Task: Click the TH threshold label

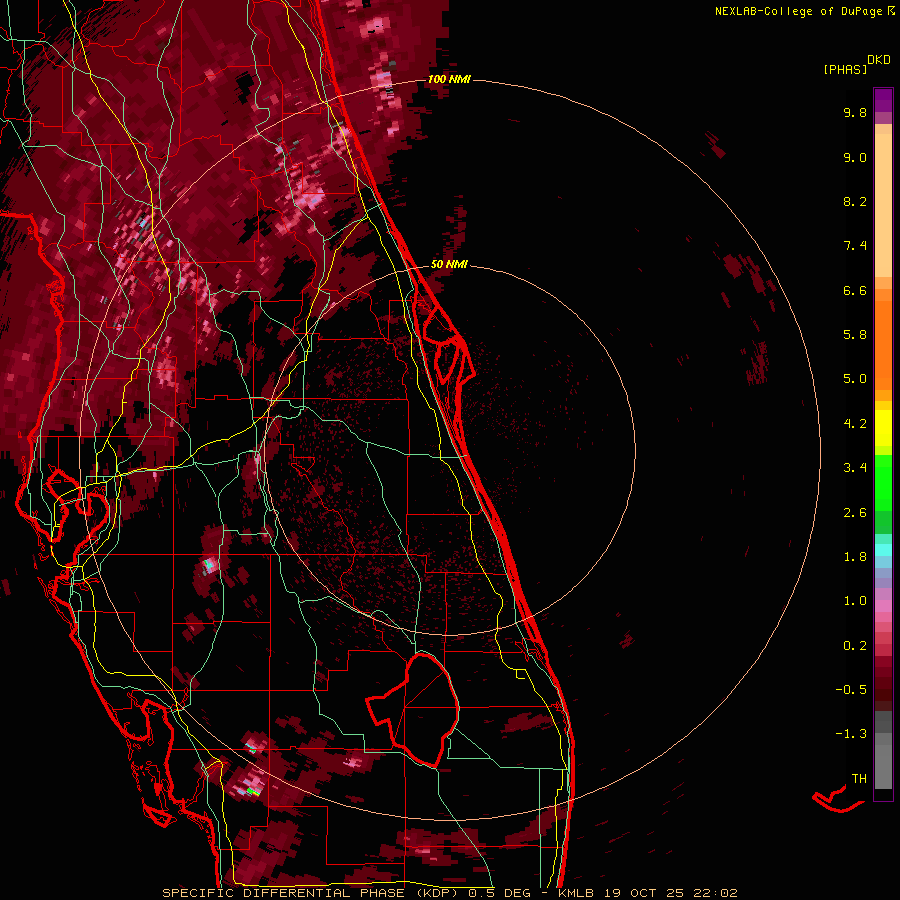Action: click(859, 779)
